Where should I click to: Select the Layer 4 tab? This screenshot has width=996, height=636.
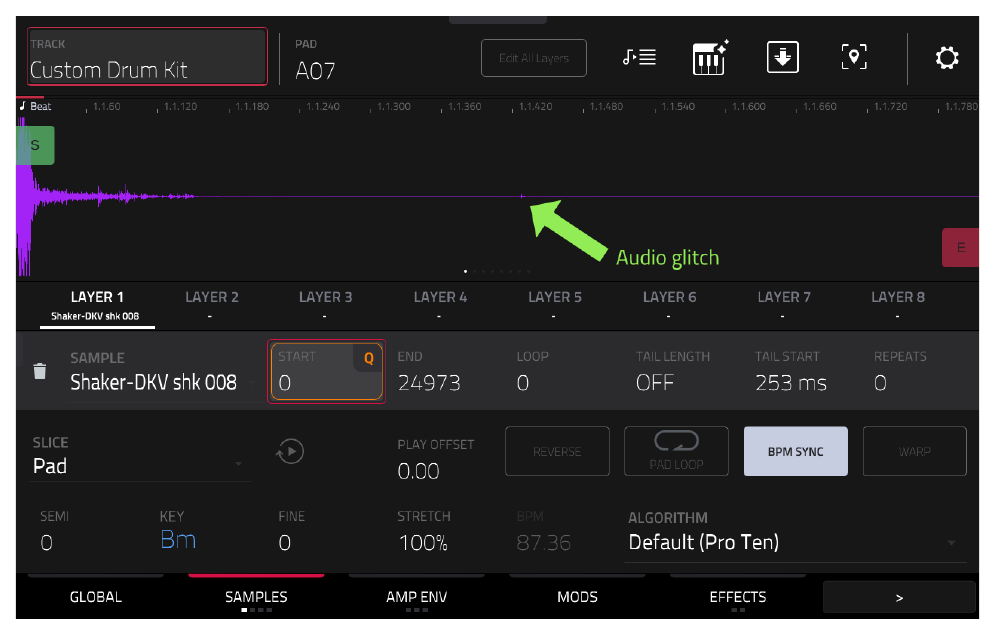coord(440,306)
